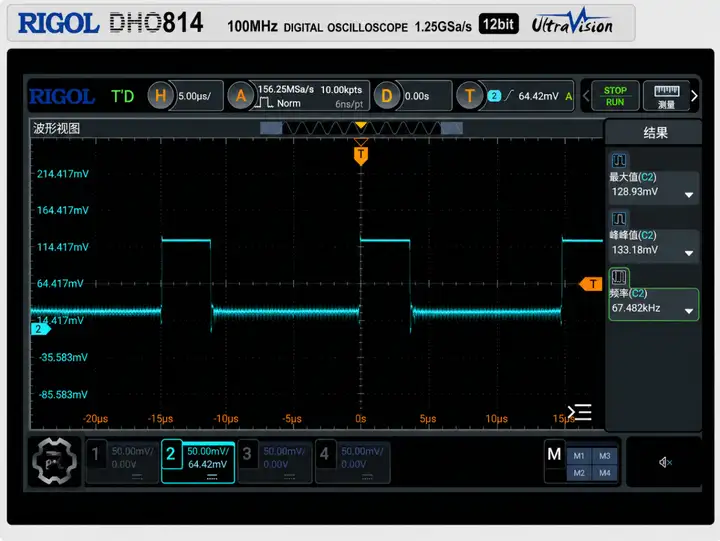Click the 0.00s delay value
The image size is (720, 541).
tap(417, 96)
